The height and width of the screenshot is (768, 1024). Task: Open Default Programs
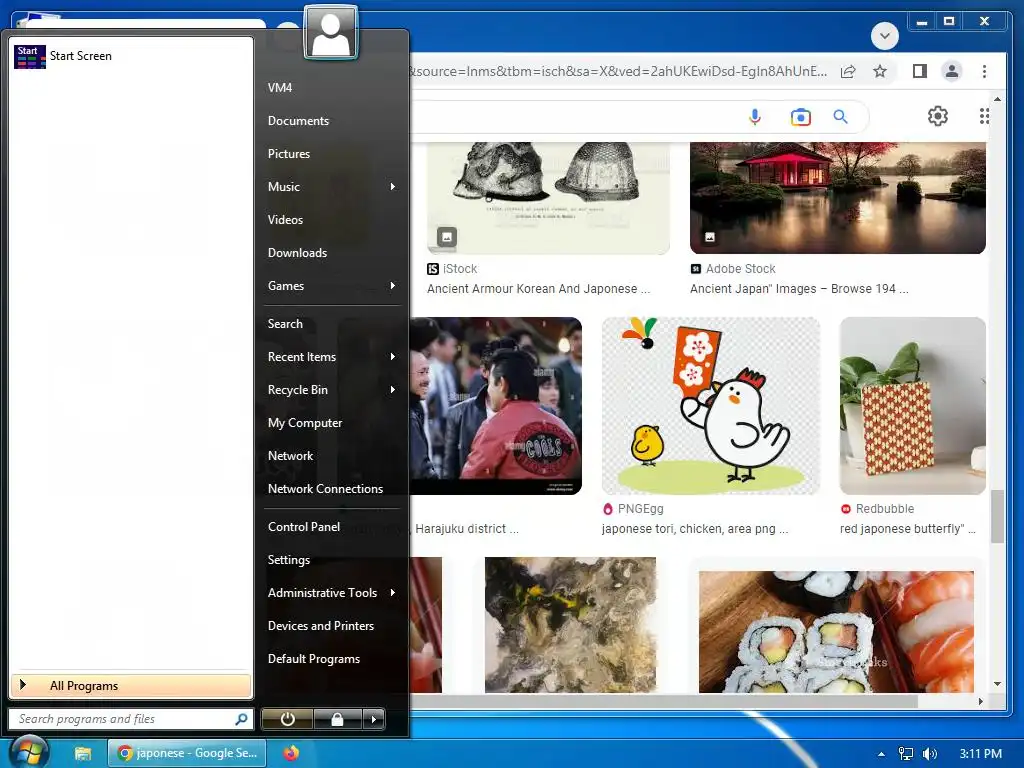(313, 659)
